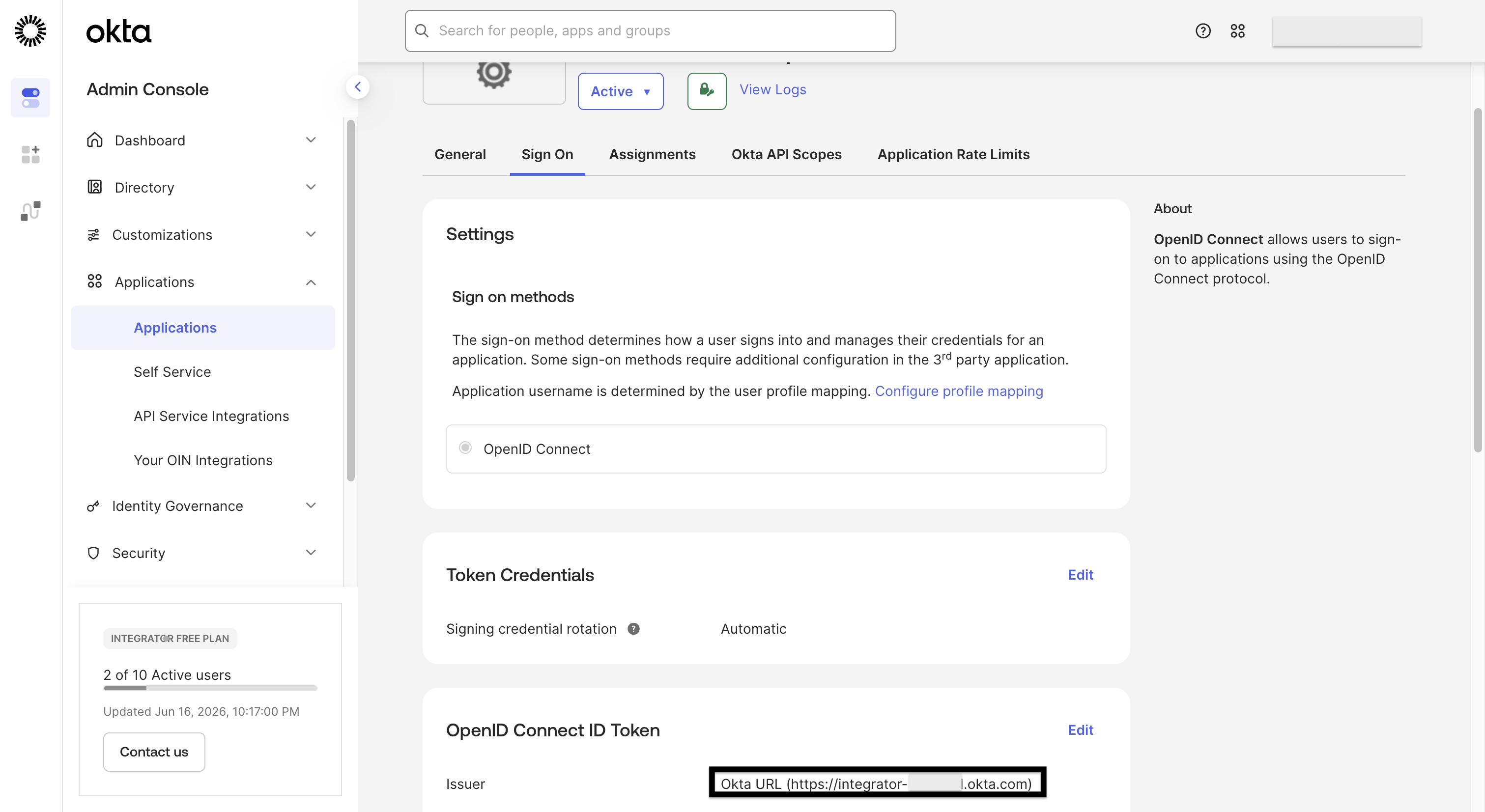Click the Dashboard home icon

click(94, 140)
